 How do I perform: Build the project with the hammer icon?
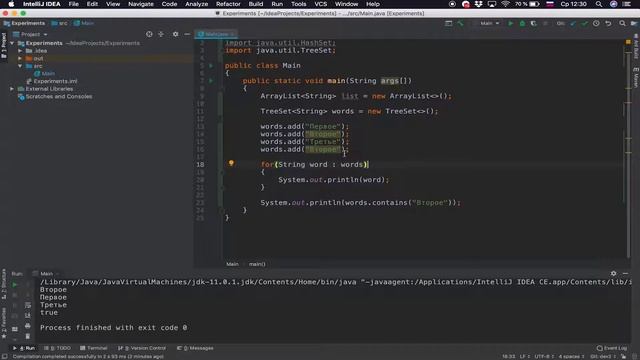(460, 24)
